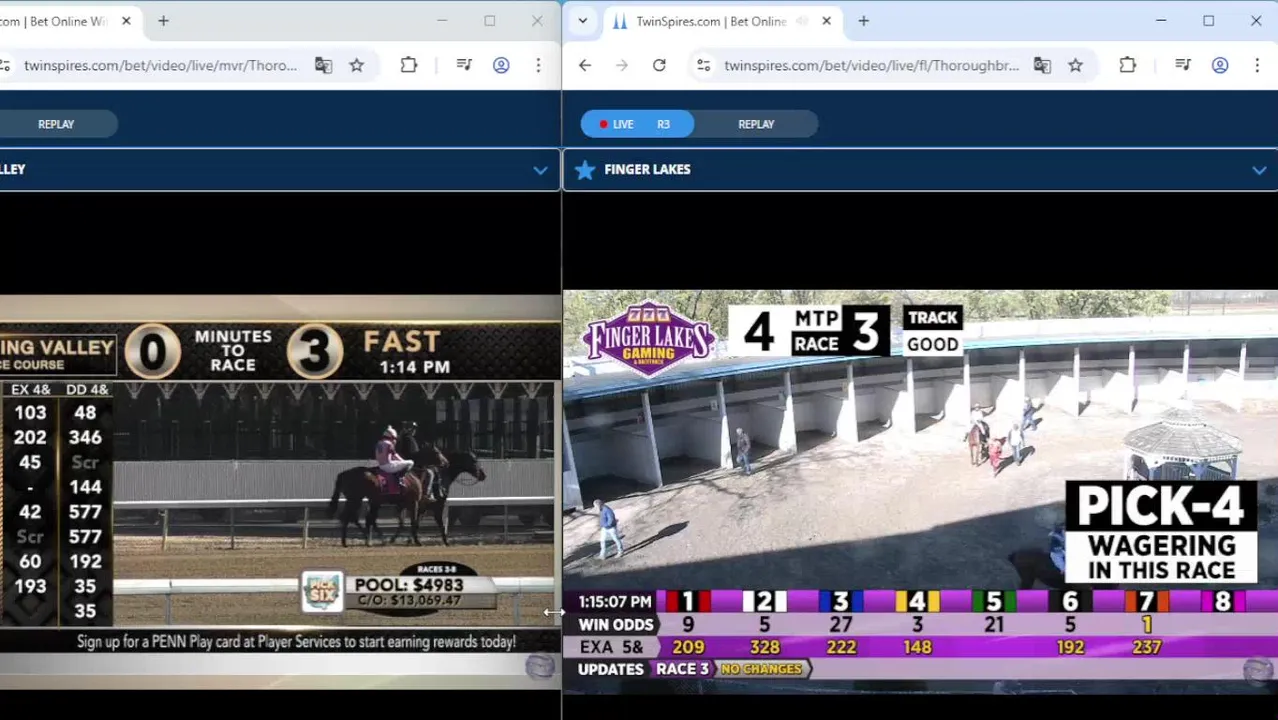The width and height of the screenshot is (1278, 720).
Task: Open Chrome three-dot menu in right window
Action: 1257,65
